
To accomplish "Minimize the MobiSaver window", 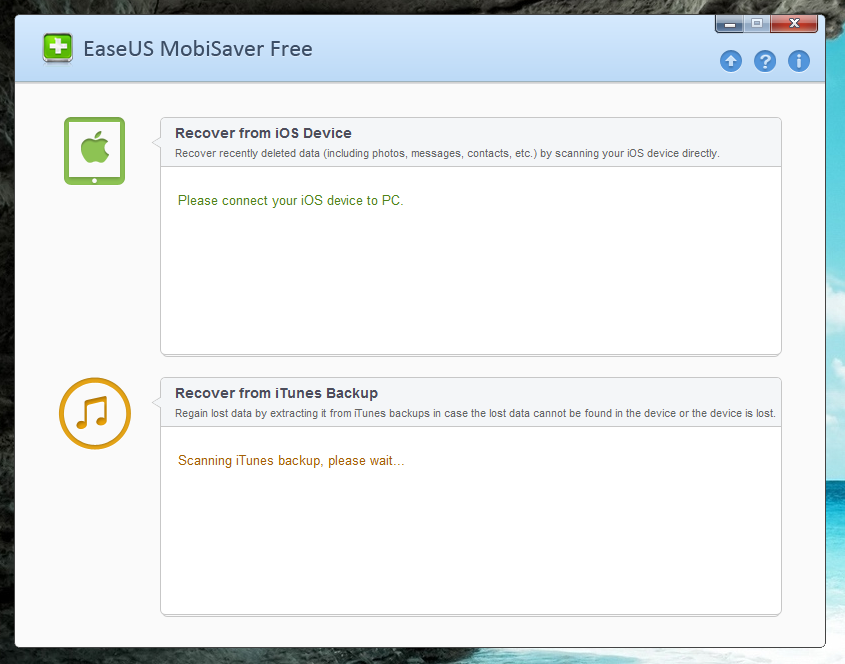I will pos(730,24).
